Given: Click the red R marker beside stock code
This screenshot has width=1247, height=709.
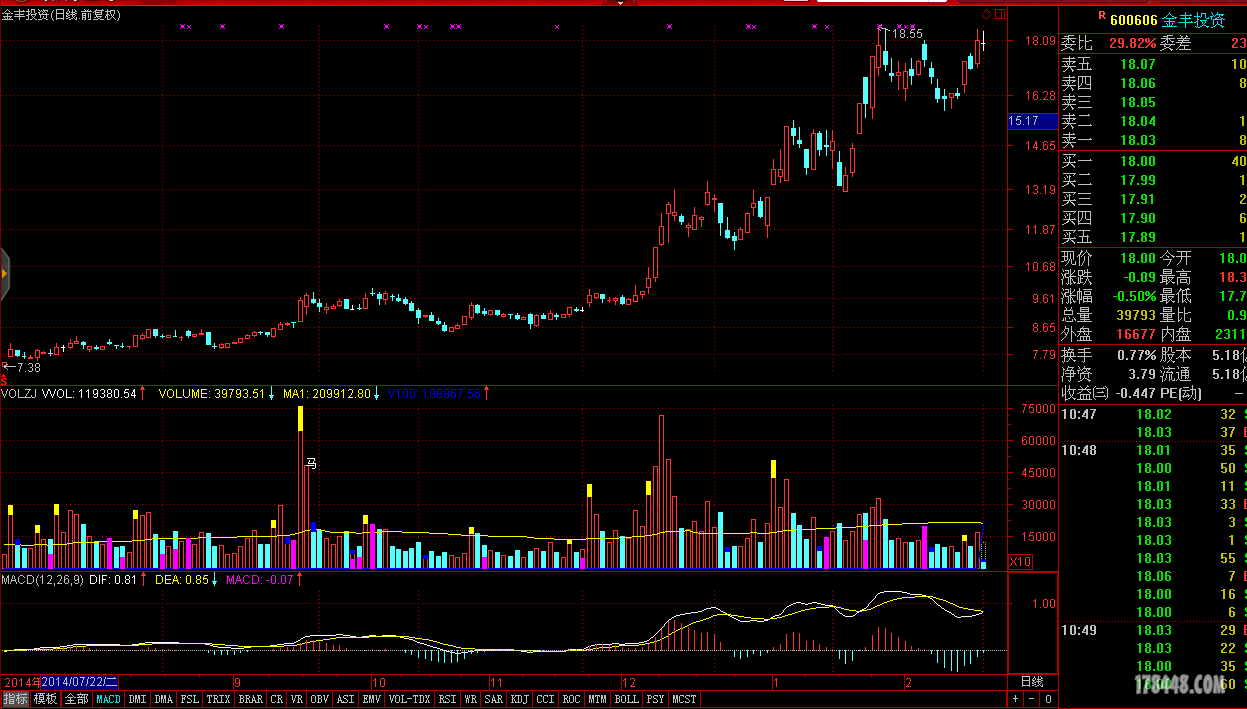Looking at the screenshot, I should (1101, 15).
